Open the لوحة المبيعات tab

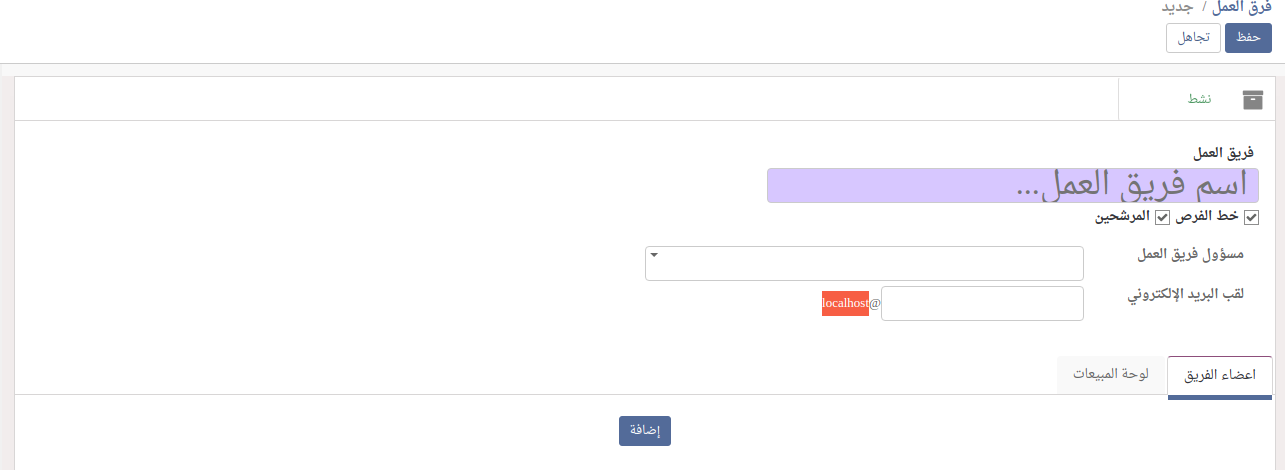[x=1111, y=375]
